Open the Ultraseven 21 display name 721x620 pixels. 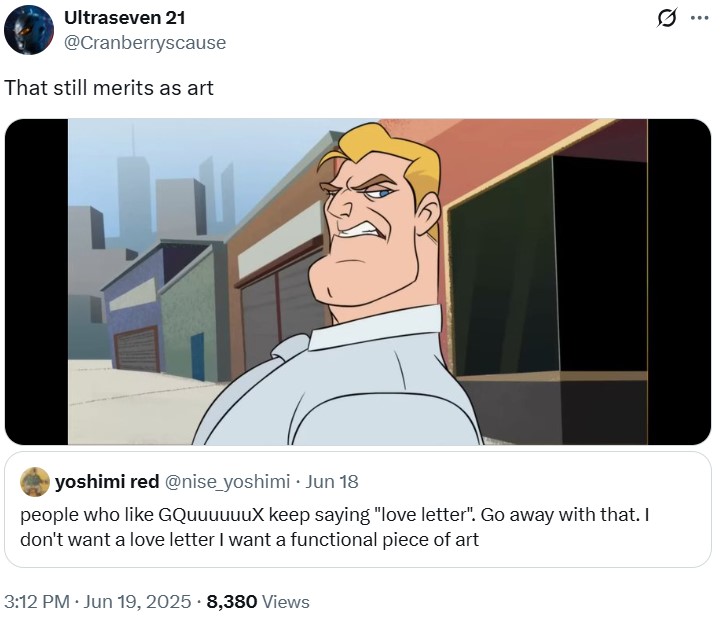pos(124,18)
